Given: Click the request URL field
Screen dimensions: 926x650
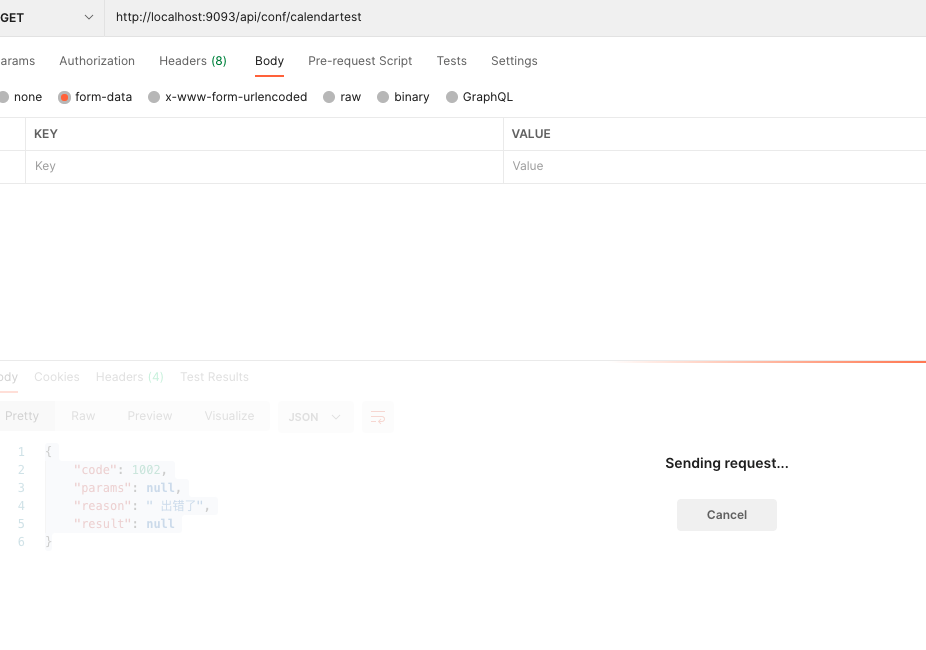Looking at the screenshot, I should (x=515, y=17).
